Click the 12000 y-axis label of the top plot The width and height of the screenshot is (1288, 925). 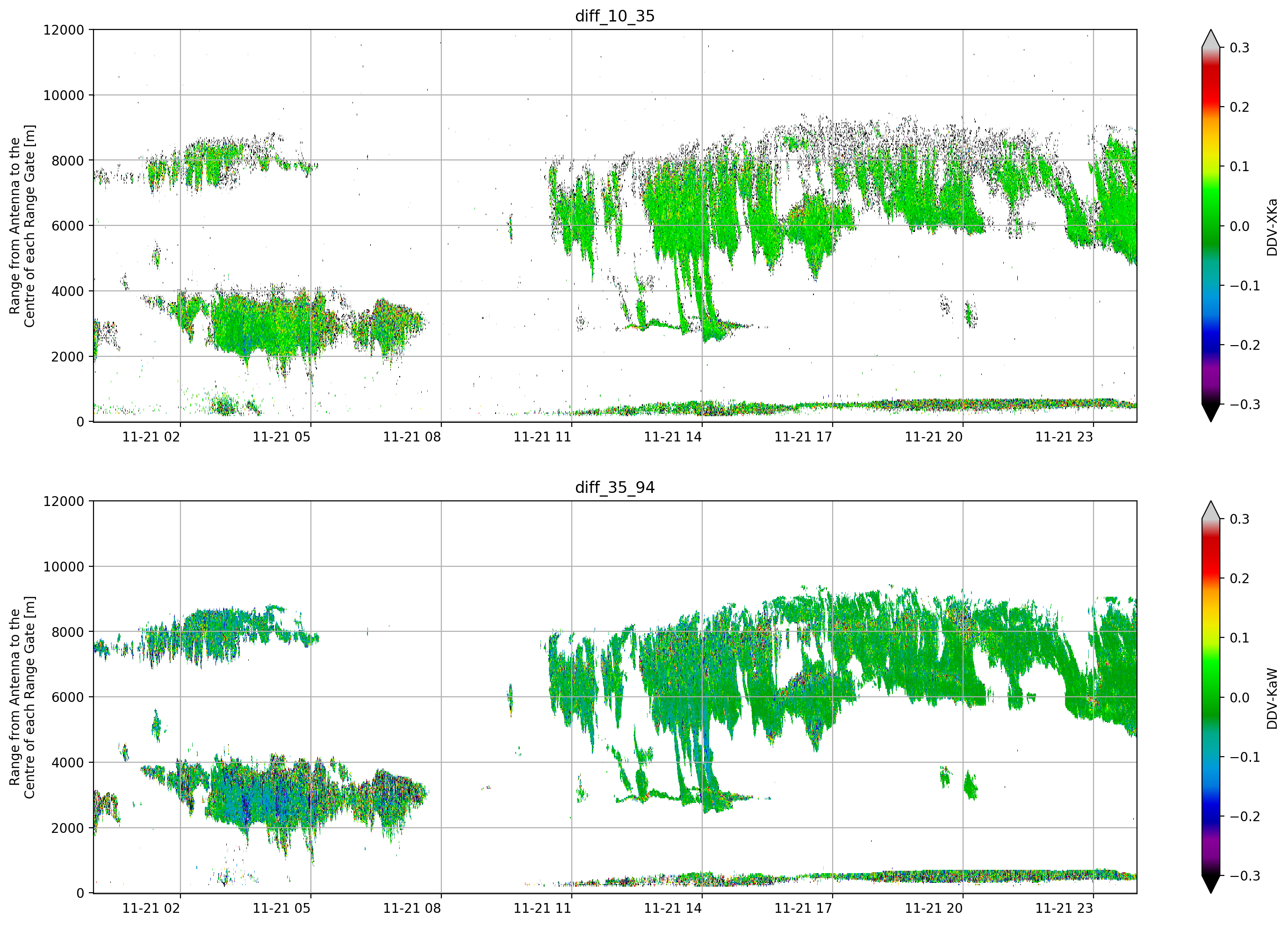point(64,30)
